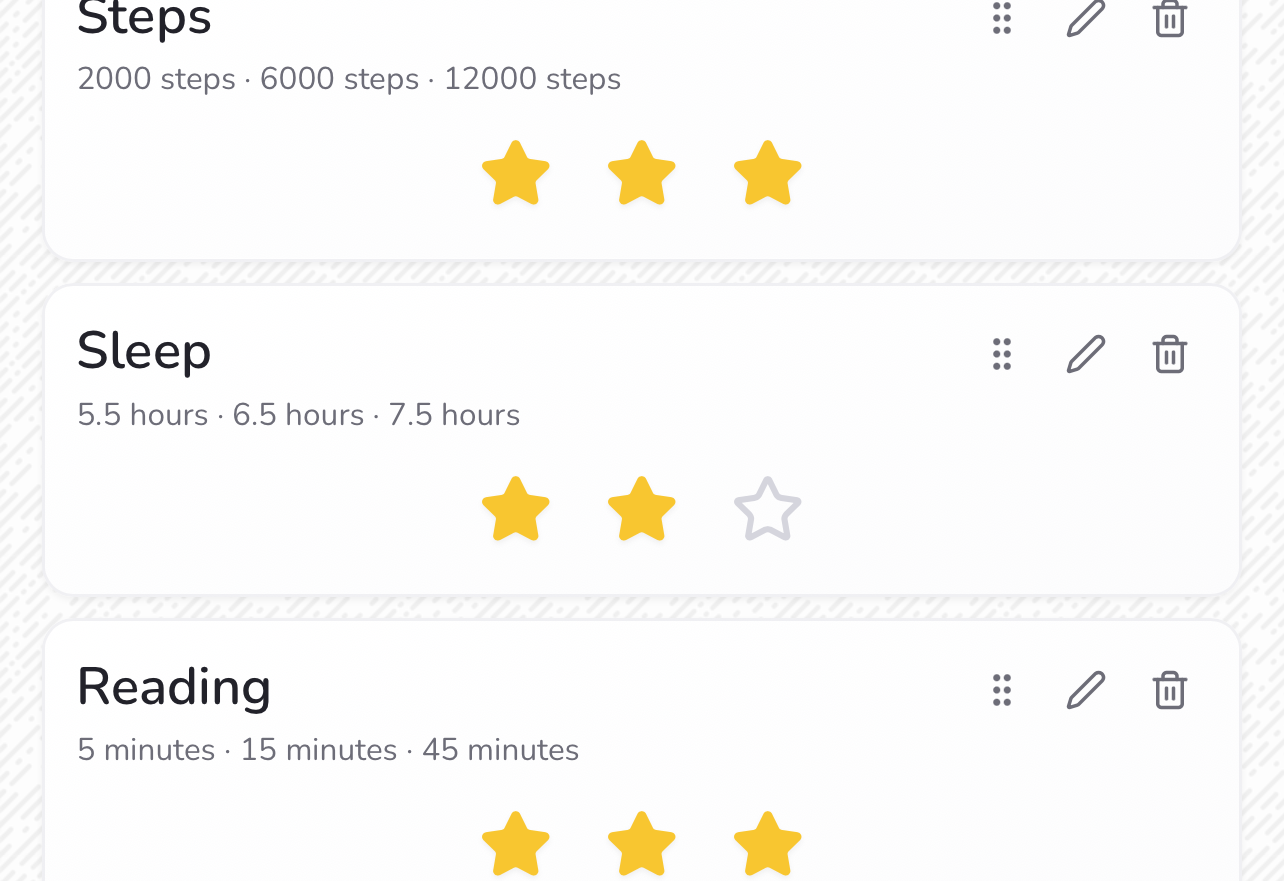Click the drag handle on the Steps card
The height and width of the screenshot is (881, 1284).
tap(1002, 18)
